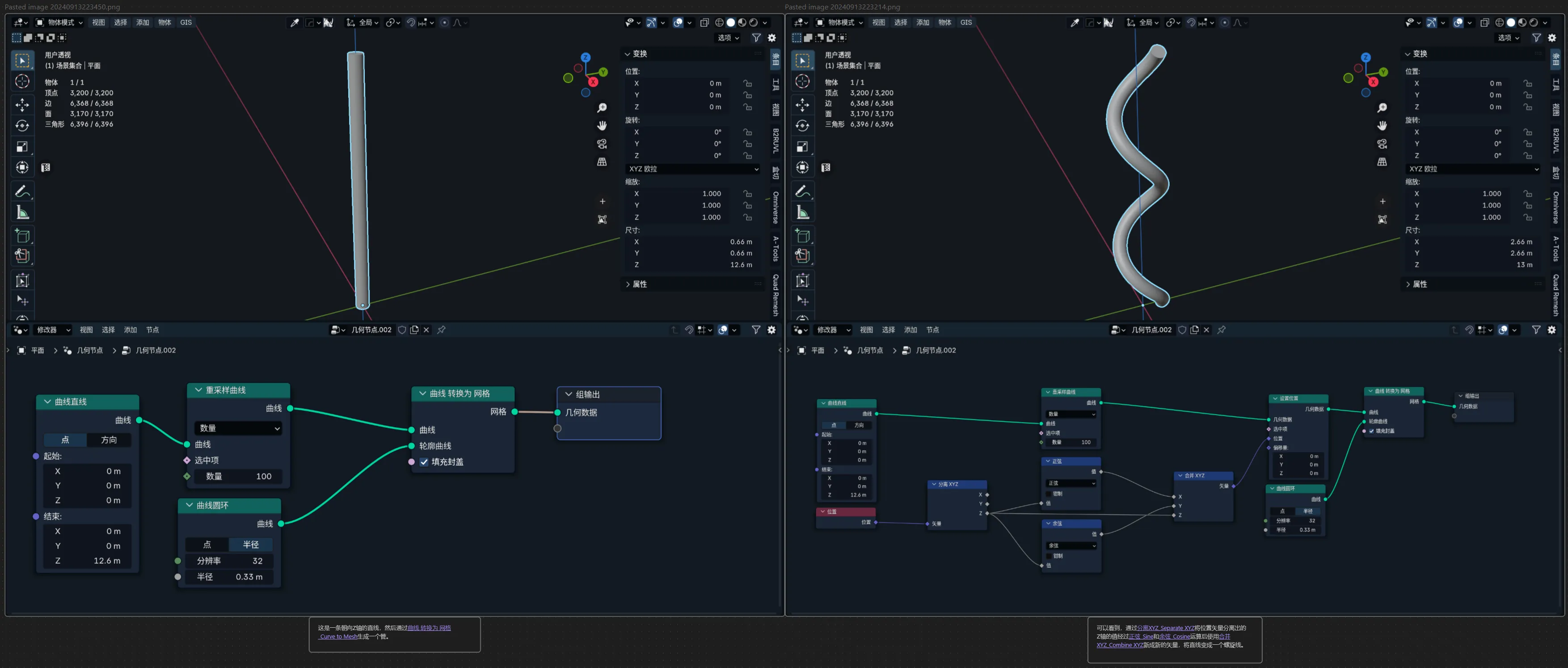Collapse the 分离 XYZ node header
The image size is (1568, 668).
pos(934,484)
